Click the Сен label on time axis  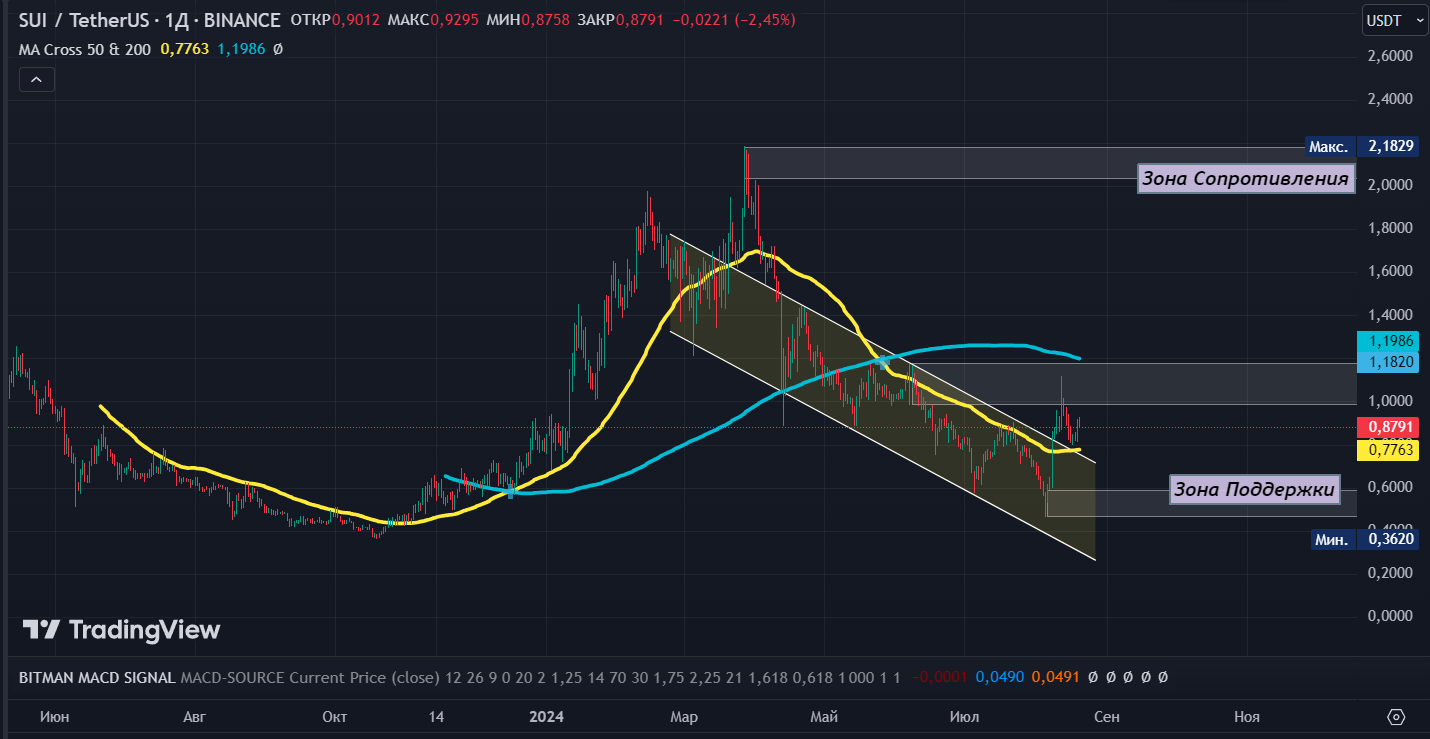(1106, 717)
